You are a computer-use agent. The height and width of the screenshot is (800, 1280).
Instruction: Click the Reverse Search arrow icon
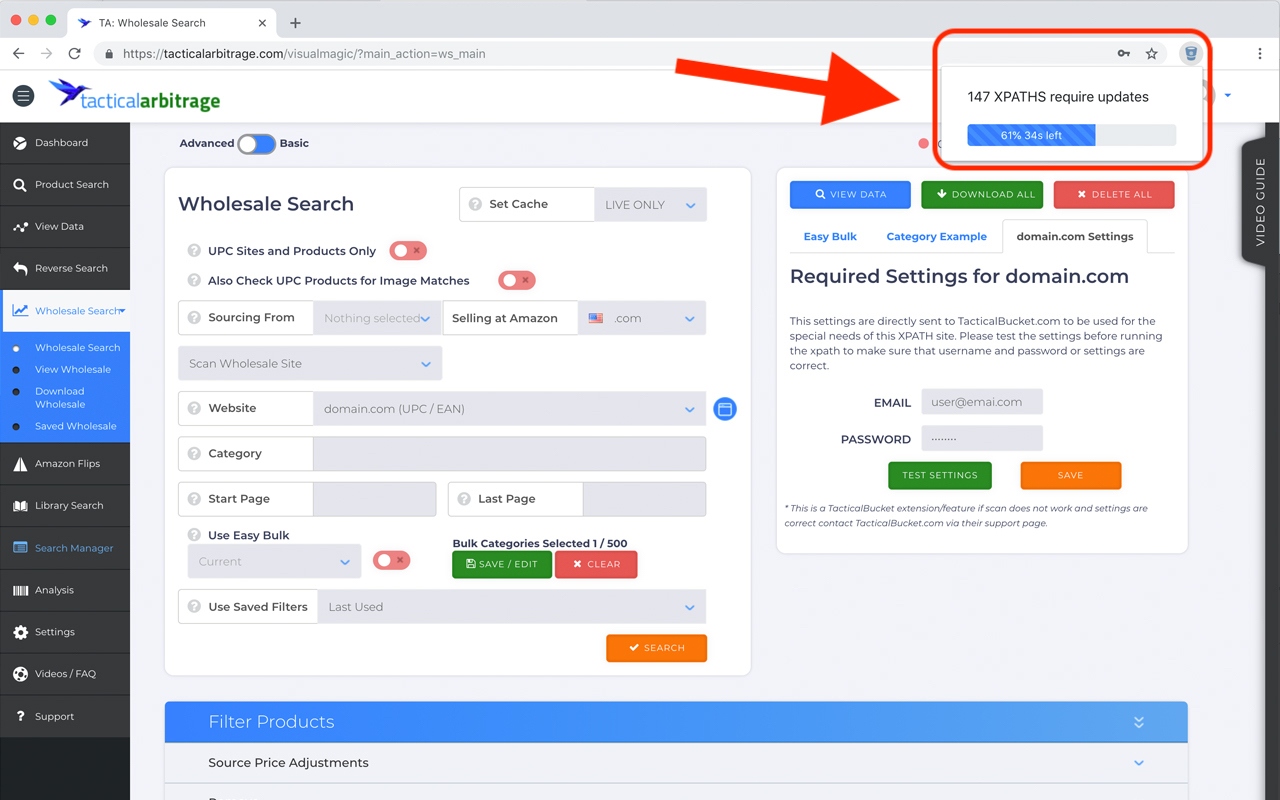point(20,269)
